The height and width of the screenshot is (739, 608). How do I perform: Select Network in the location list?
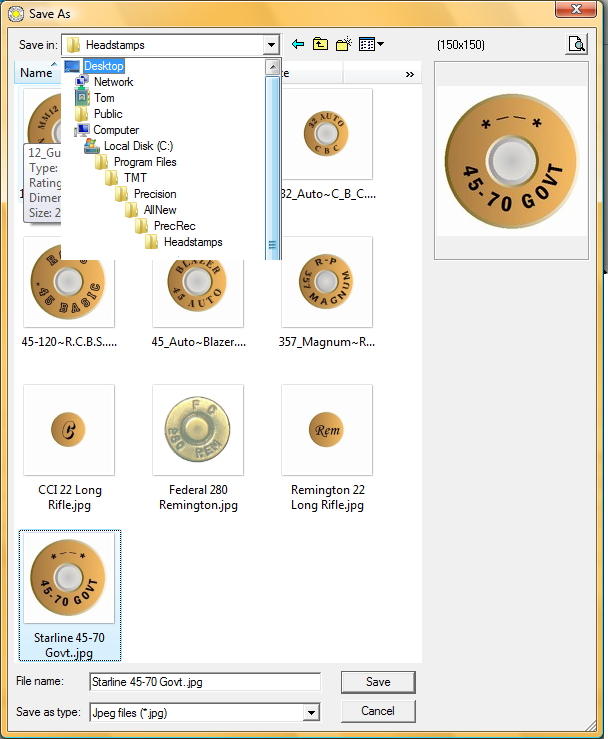click(113, 82)
